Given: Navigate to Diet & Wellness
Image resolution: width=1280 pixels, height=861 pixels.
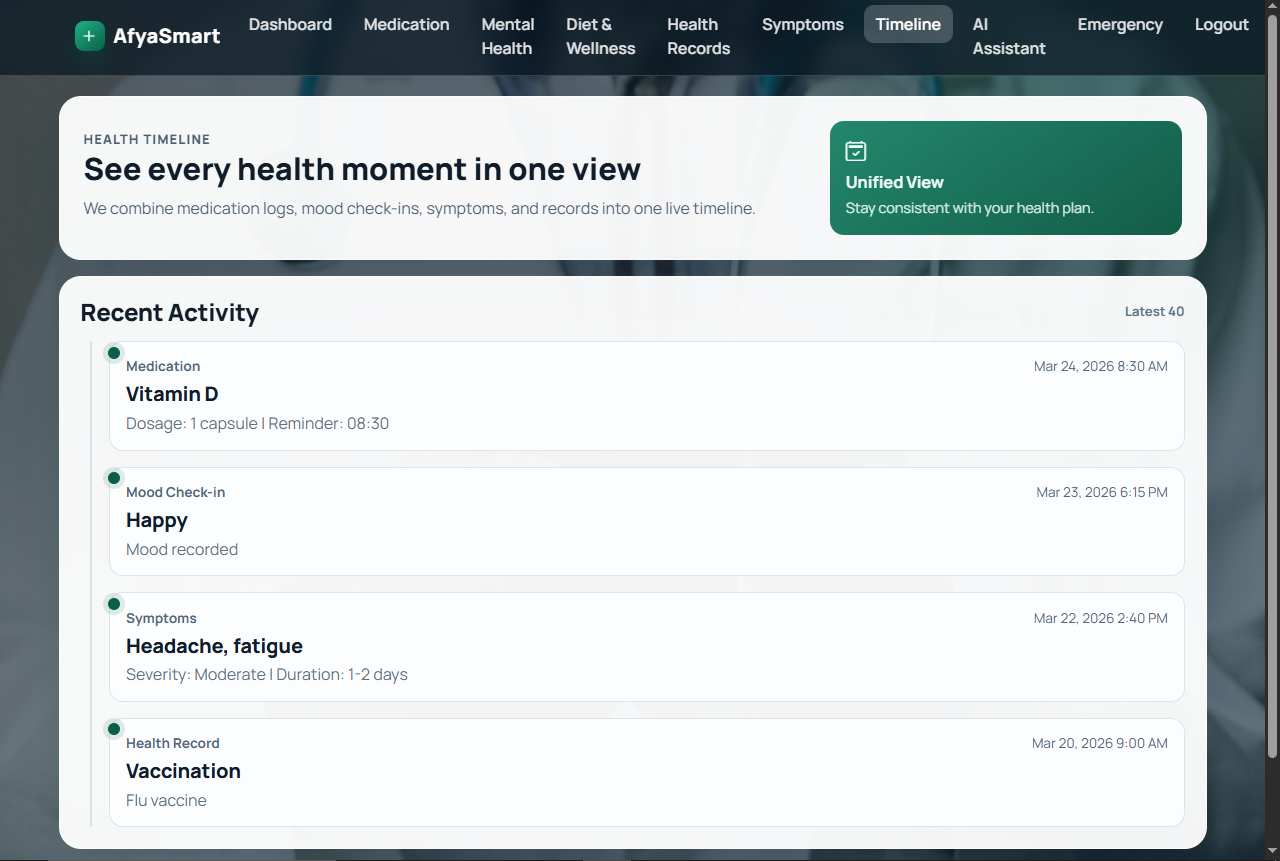Looking at the screenshot, I should (x=601, y=36).
